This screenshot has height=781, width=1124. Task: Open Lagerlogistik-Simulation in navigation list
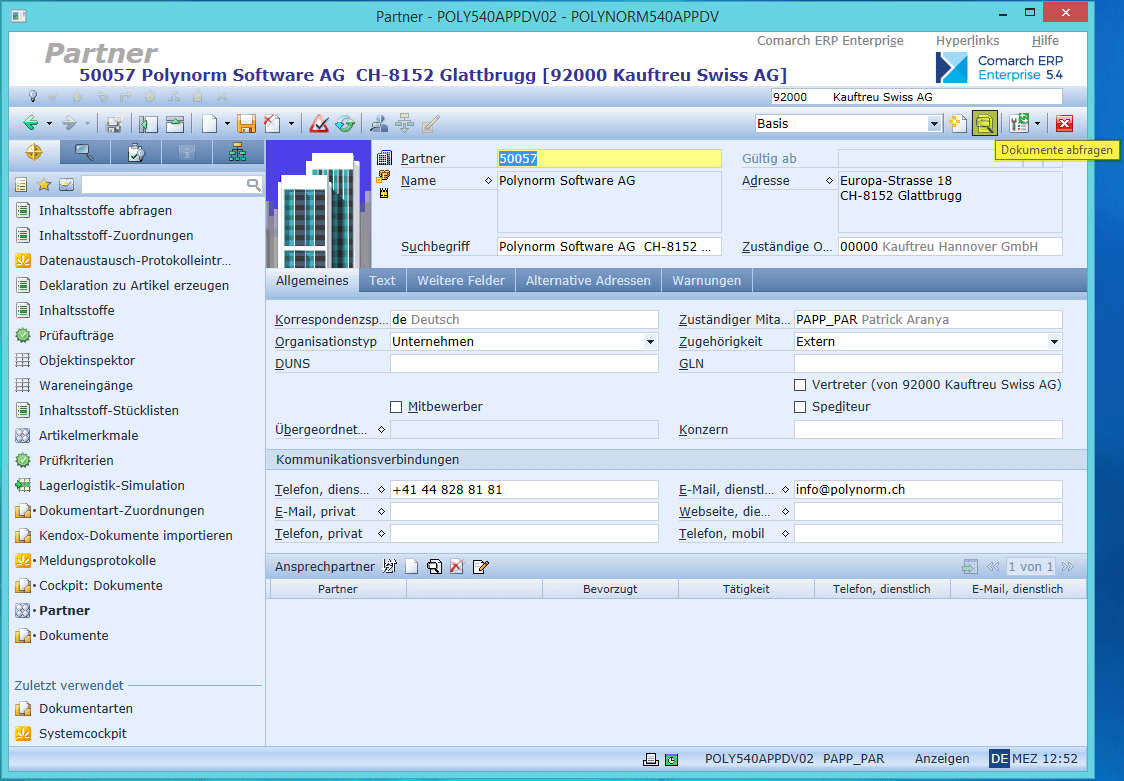112,486
